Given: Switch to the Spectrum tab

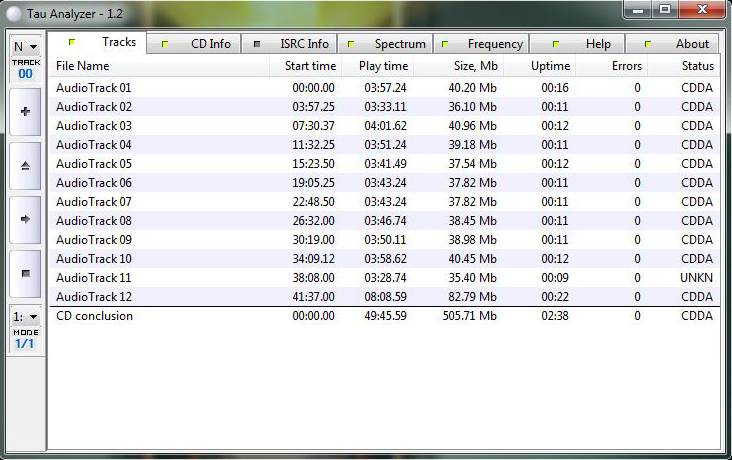Looking at the screenshot, I should click(387, 44).
